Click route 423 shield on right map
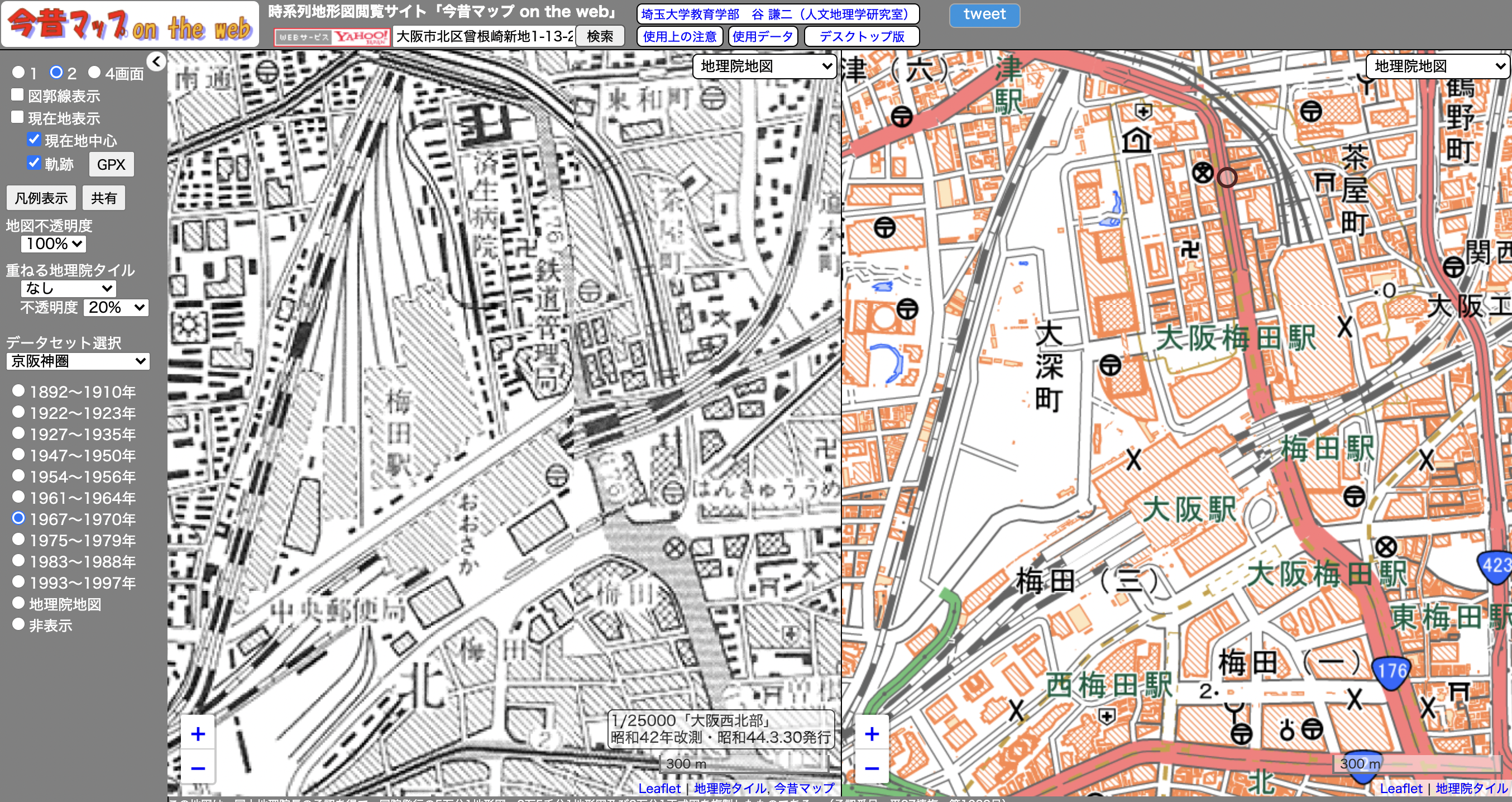Image resolution: width=1512 pixels, height=802 pixels. 1496,566
